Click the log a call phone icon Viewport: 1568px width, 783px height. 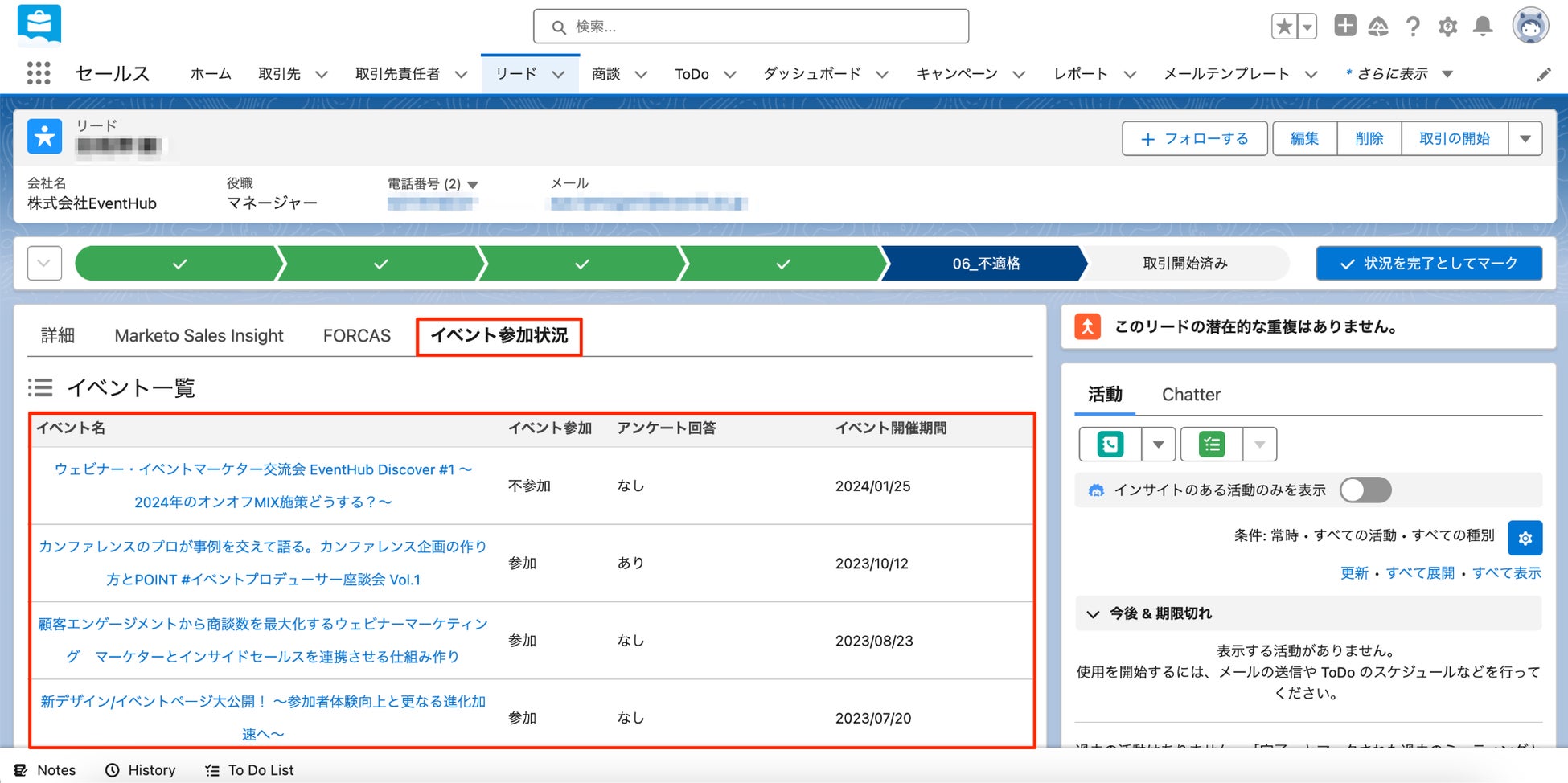tap(1110, 444)
